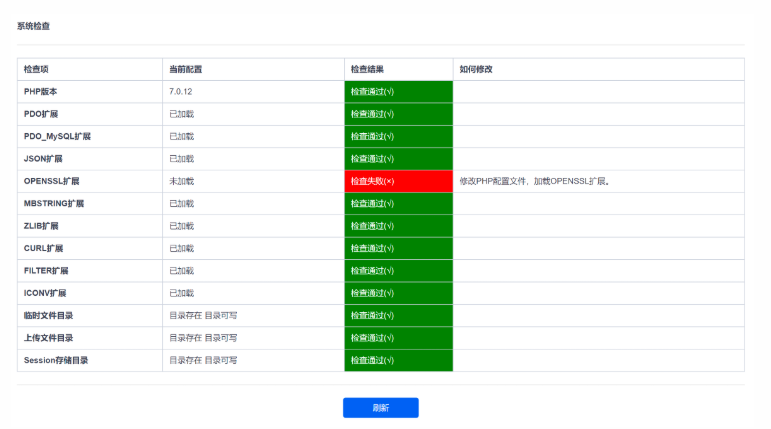Image resolution: width=771 pixels, height=429 pixels.
Task: Click the OPENSSL扩展 row label
Action: (x=51, y=181)
